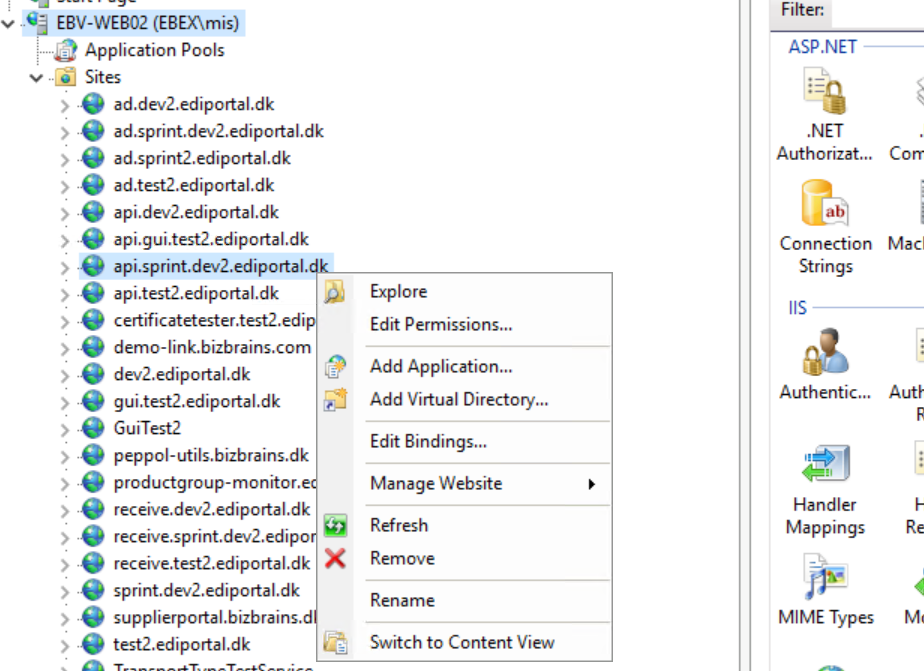This screenshot has height=671, width=924.
Task: Expand the ad.dev2.ediportal.dk site node
Action: click(65, 104)
